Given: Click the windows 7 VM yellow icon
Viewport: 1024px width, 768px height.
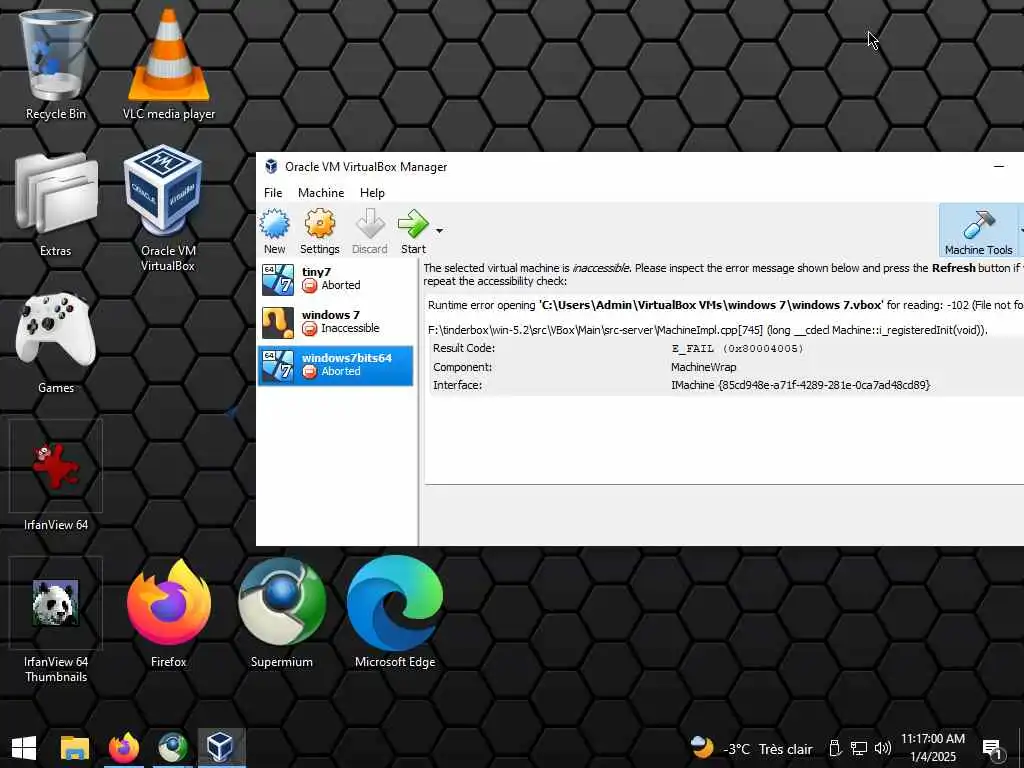Looking at the screenshot, I should click(278, 323).
